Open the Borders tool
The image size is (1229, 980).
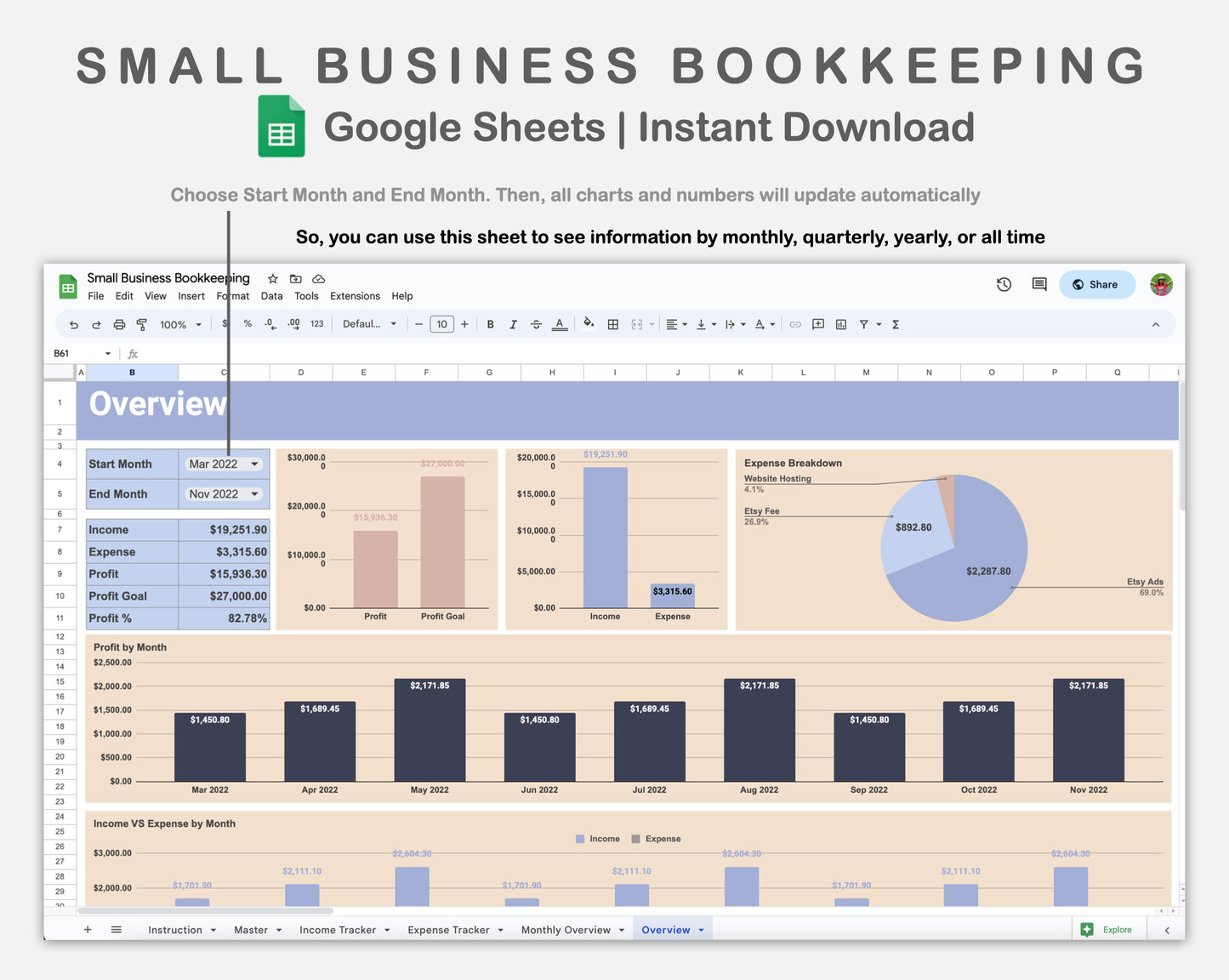[x=613, y=324]
